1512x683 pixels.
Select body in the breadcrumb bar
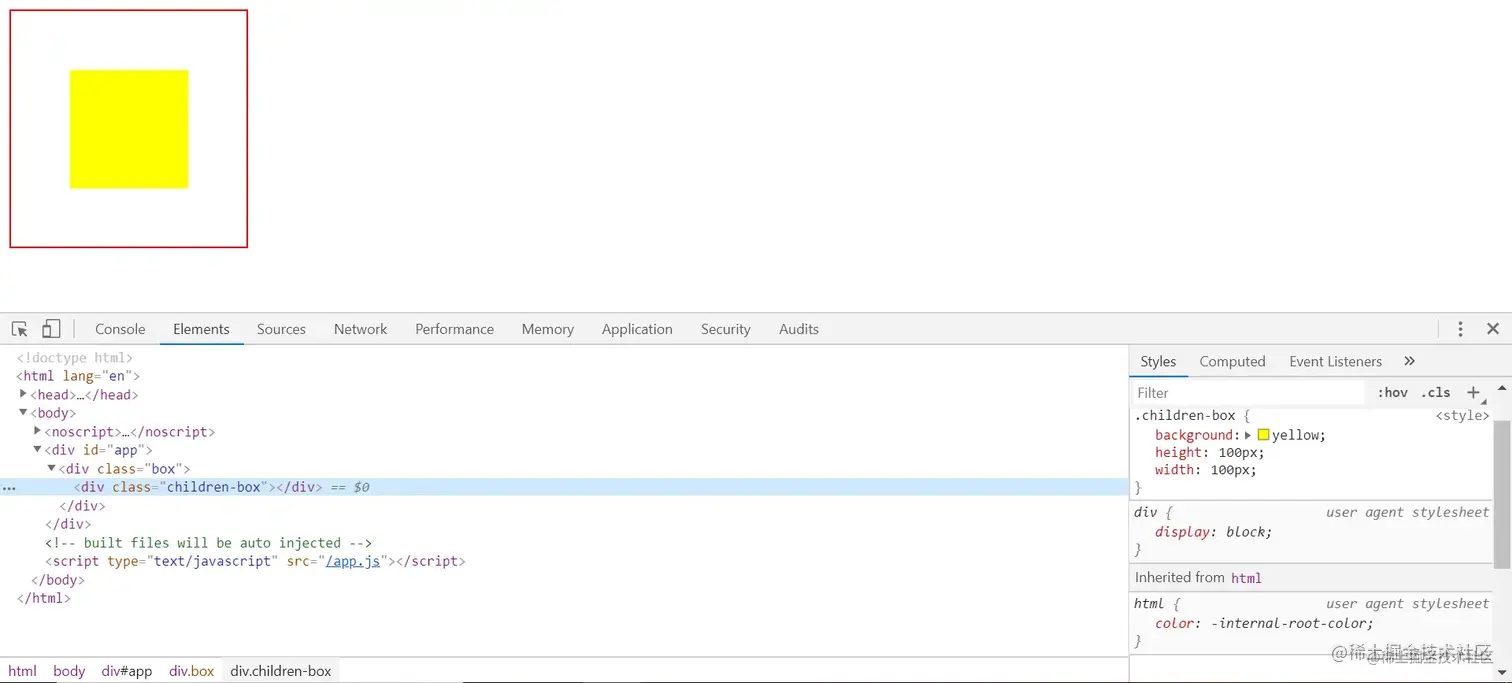click(x=69, y=671)
